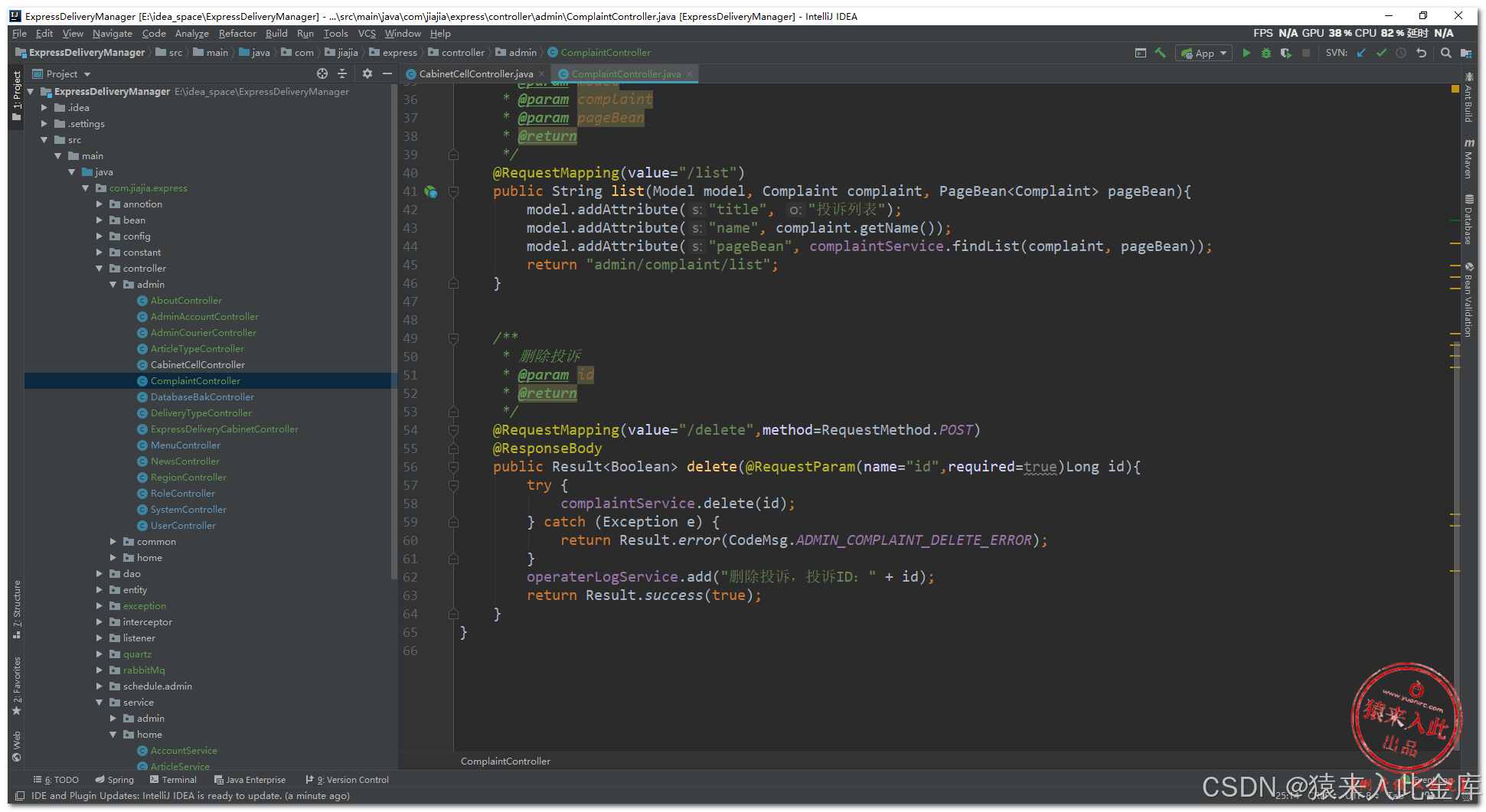Screen dimensions: 1486x812
Task: Open the Refactor menu
Action: pyautogui.click(x=237, y=34)
